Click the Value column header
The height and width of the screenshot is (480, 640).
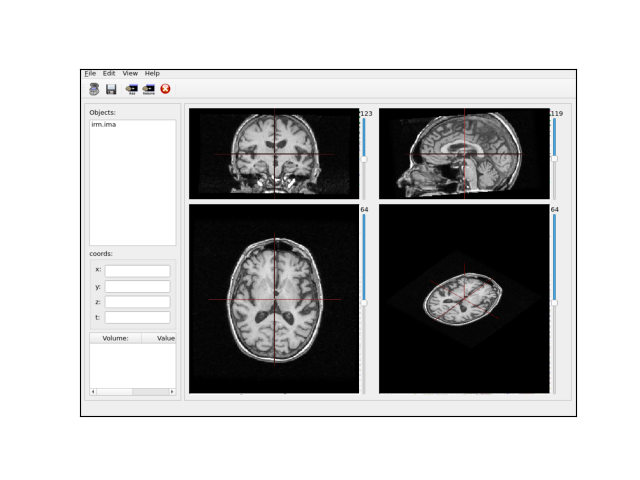[x=159, y=338]
